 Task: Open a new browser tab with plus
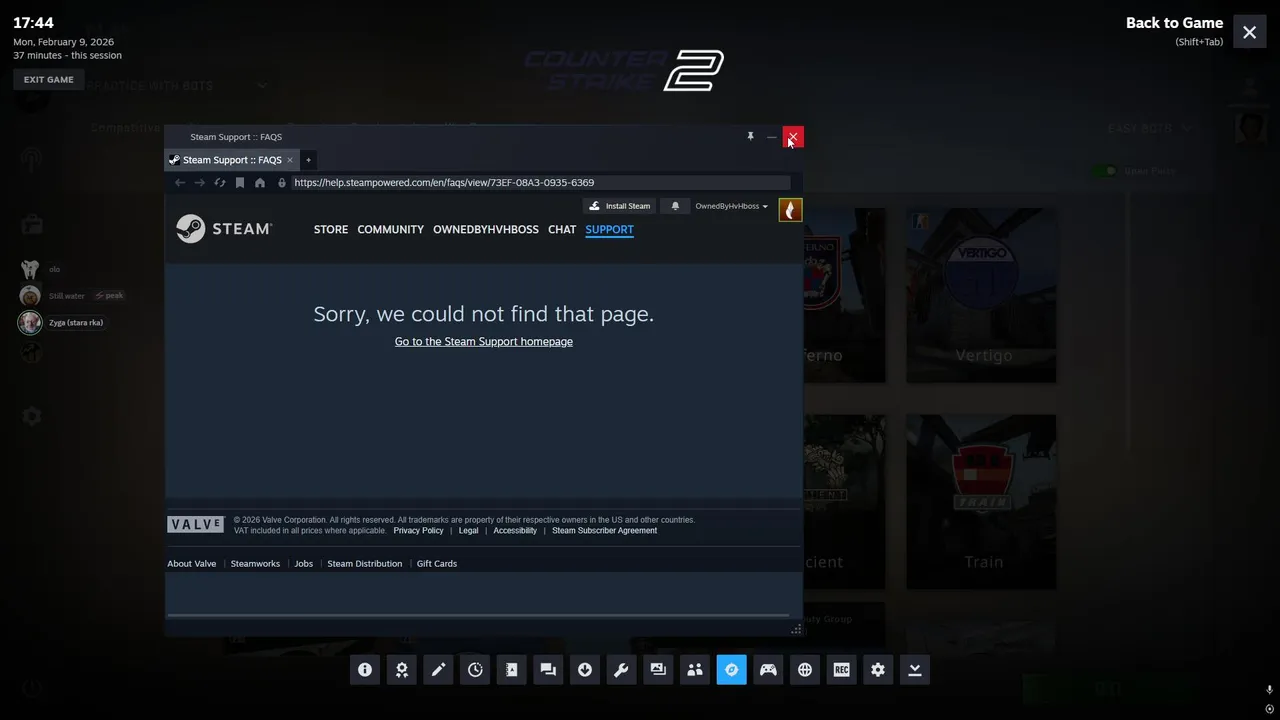pos(309,160)
